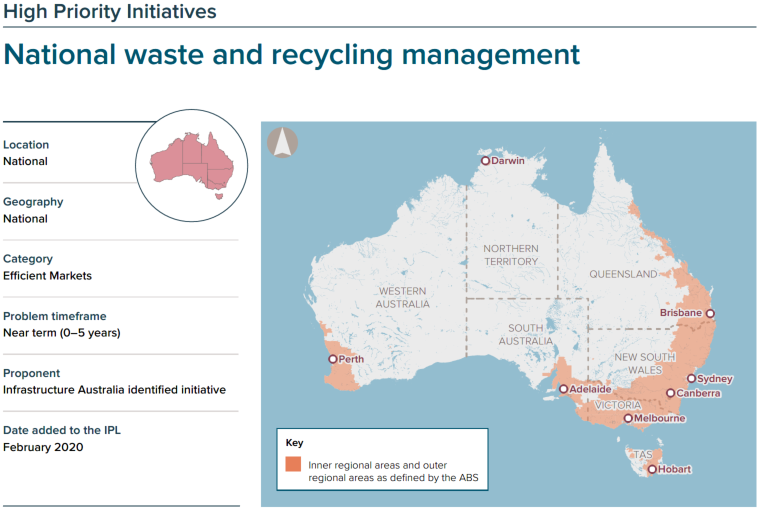
Task: Click 'Infrastructure Australia identified initiative' text
Action: (x=115, y=390)
